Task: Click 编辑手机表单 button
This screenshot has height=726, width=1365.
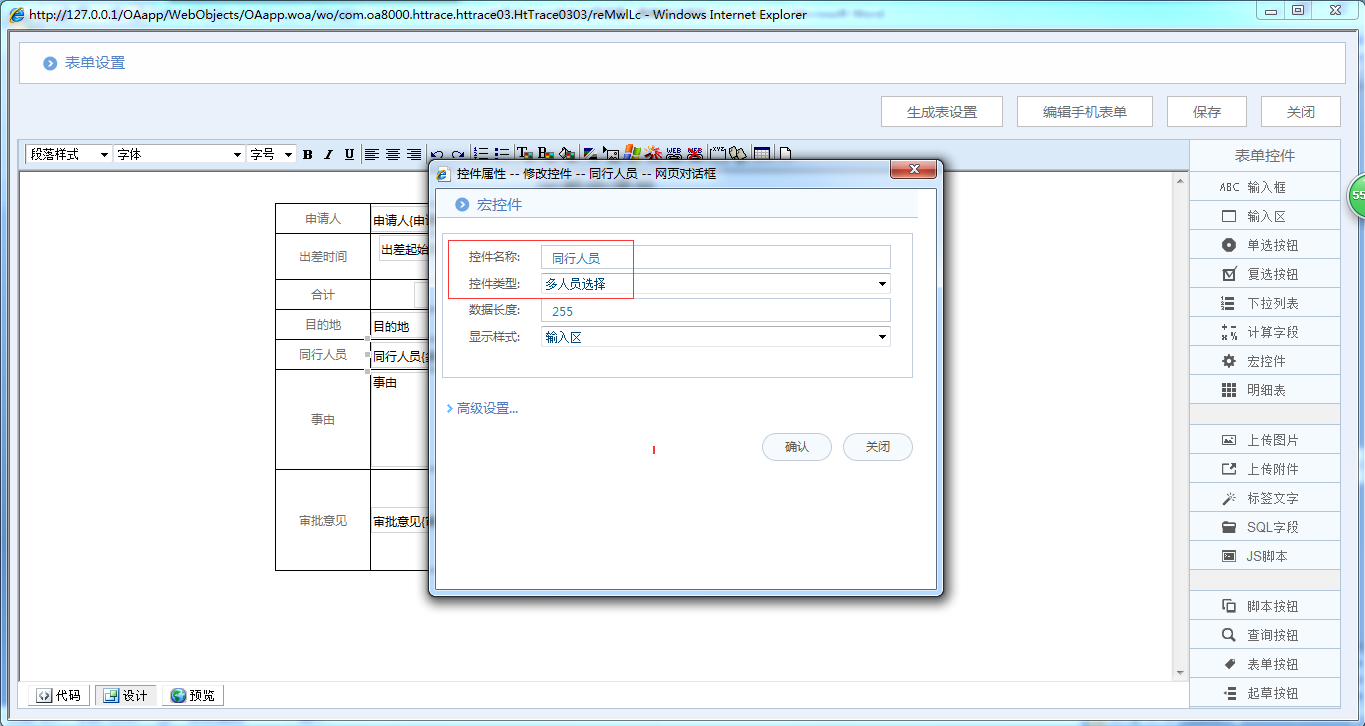Action: pos(1085,112)
